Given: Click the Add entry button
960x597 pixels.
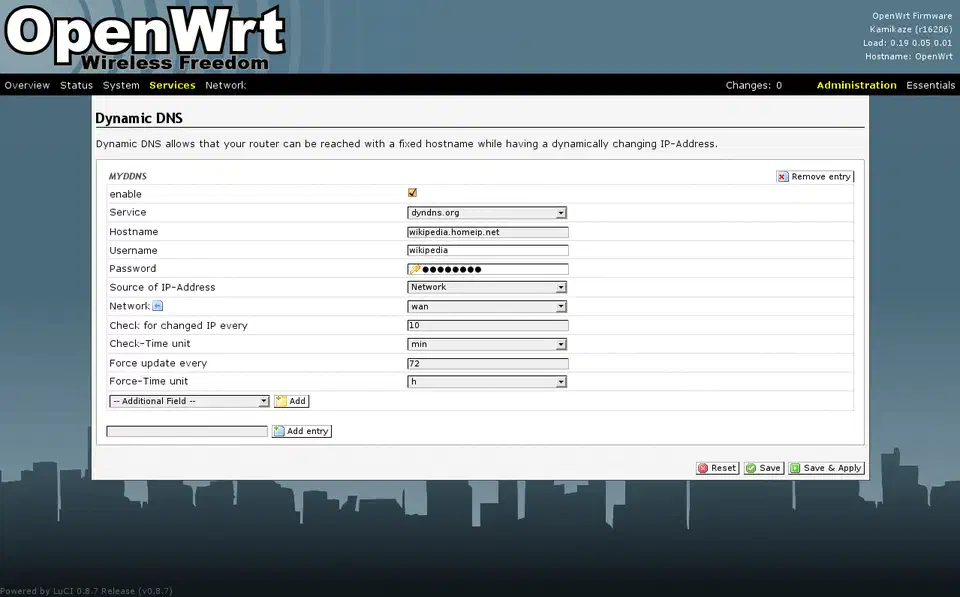Looking at the screenshot, I should coord(302,431).
